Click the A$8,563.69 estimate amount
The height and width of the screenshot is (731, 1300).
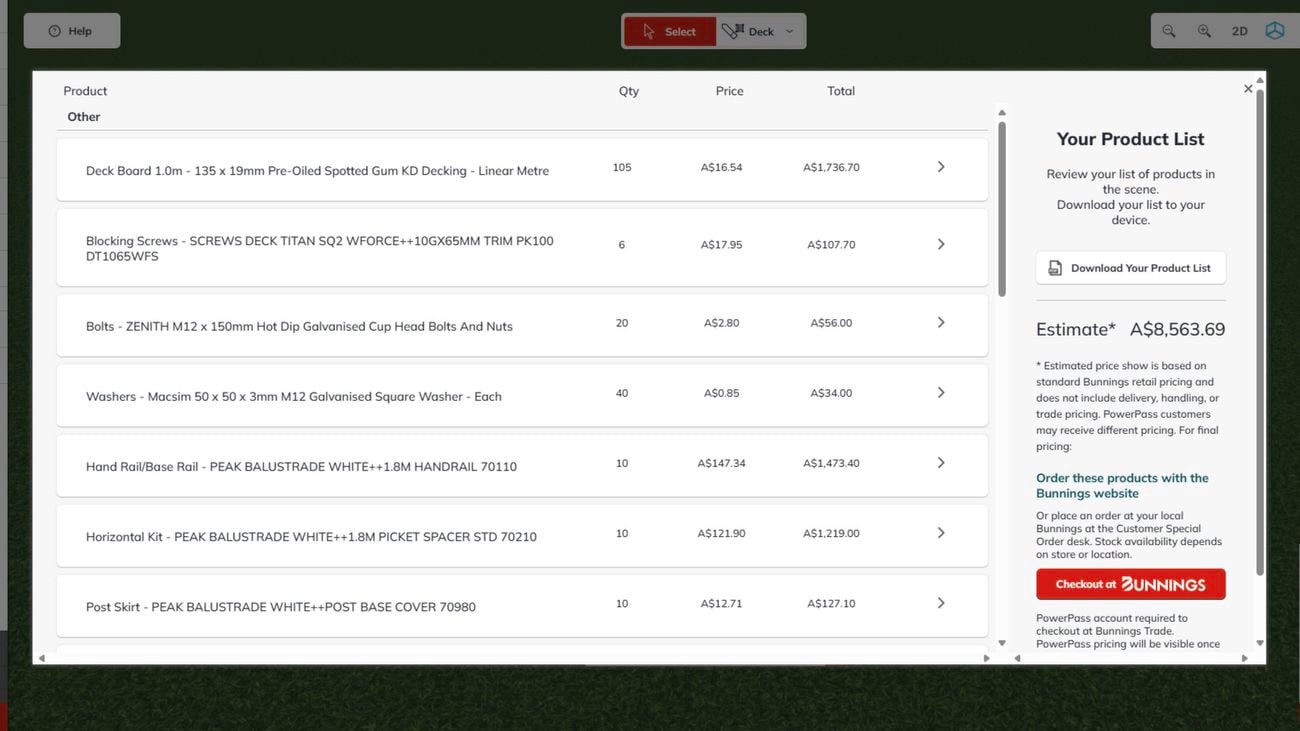(1177, 329)
